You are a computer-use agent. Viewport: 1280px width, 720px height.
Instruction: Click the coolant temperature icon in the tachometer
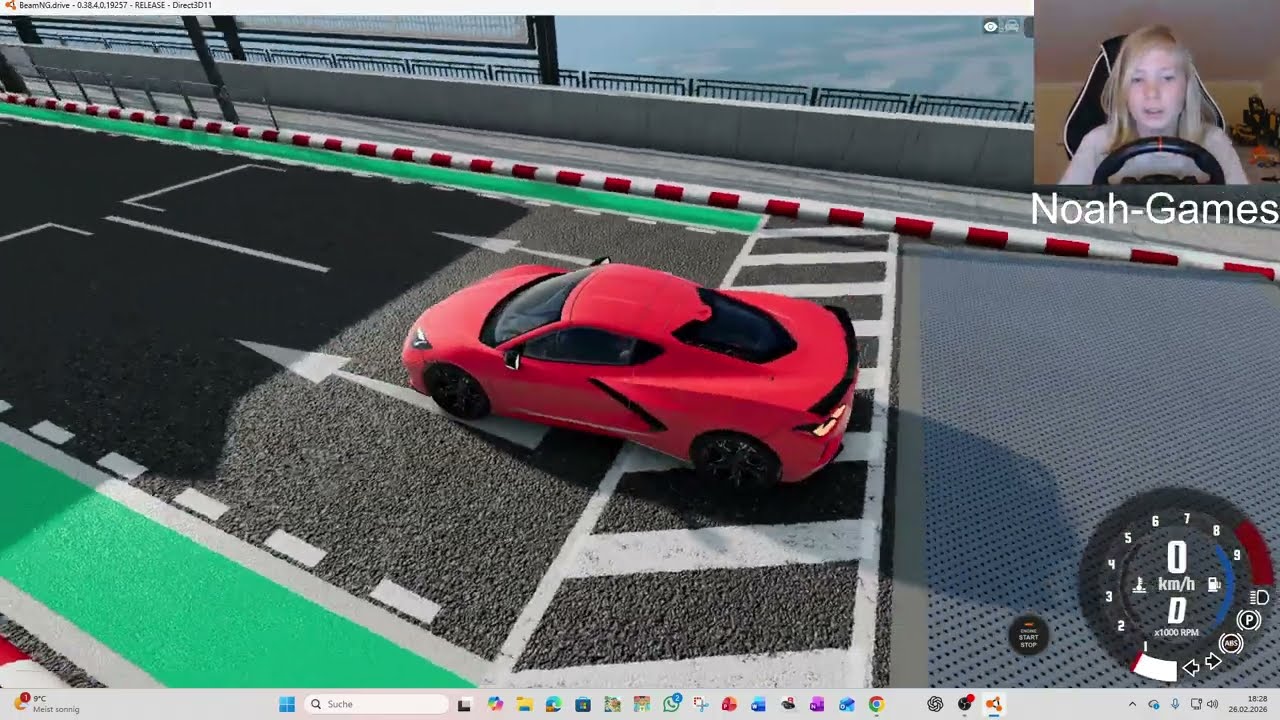click(1139, 586)
